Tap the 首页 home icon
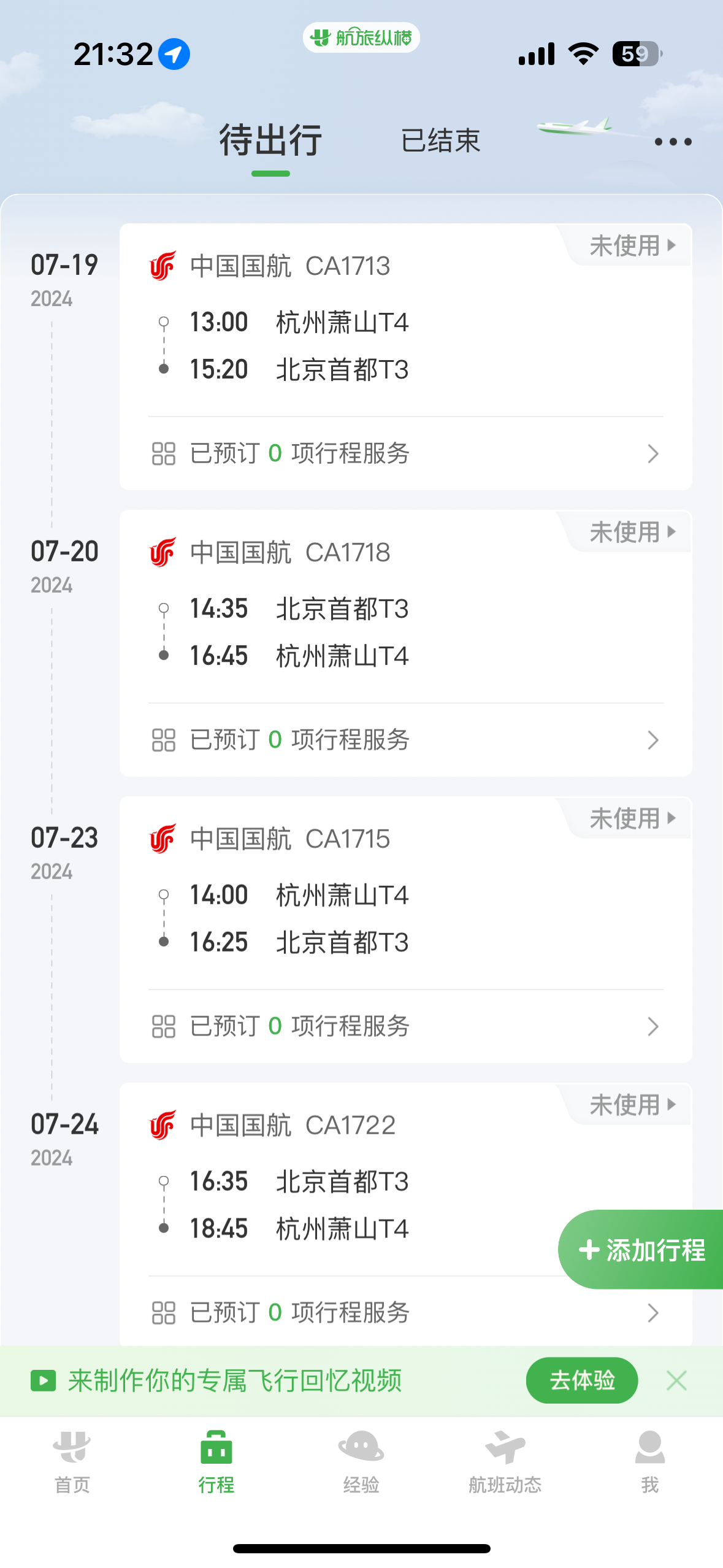Screen dimensions: 723x1568 point(72,1447)
